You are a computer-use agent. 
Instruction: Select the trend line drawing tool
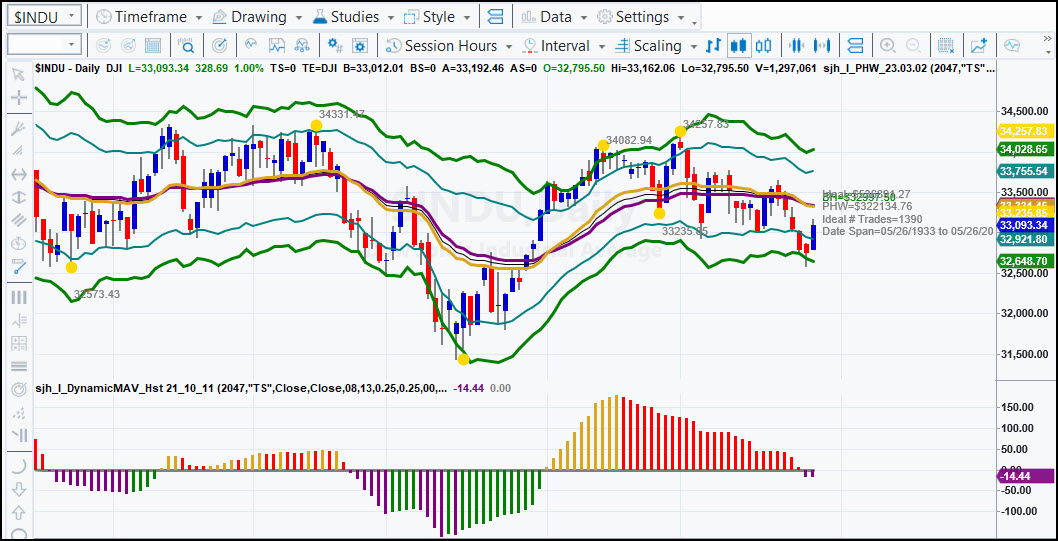click(18, 266)
